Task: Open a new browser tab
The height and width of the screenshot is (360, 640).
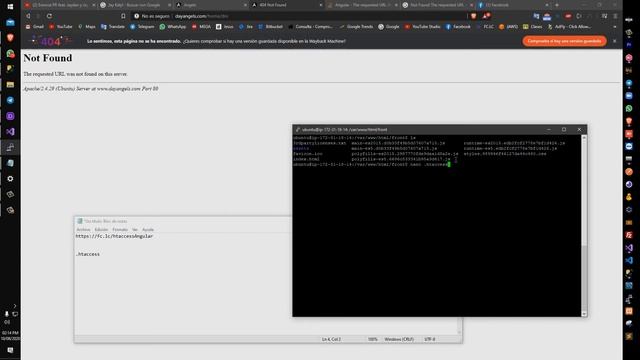Action: pyautogui.click(x=557, y=5)
